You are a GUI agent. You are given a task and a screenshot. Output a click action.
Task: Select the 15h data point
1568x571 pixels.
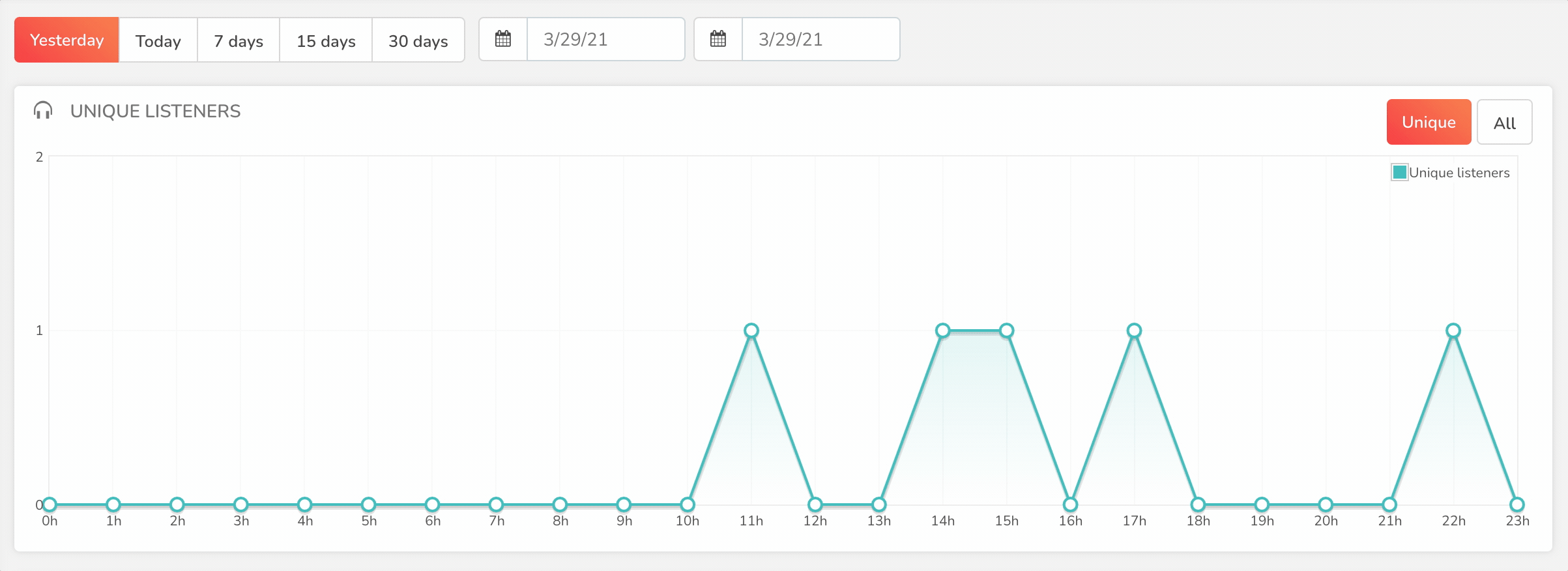pyautogui.click(x=1006, y=330)
